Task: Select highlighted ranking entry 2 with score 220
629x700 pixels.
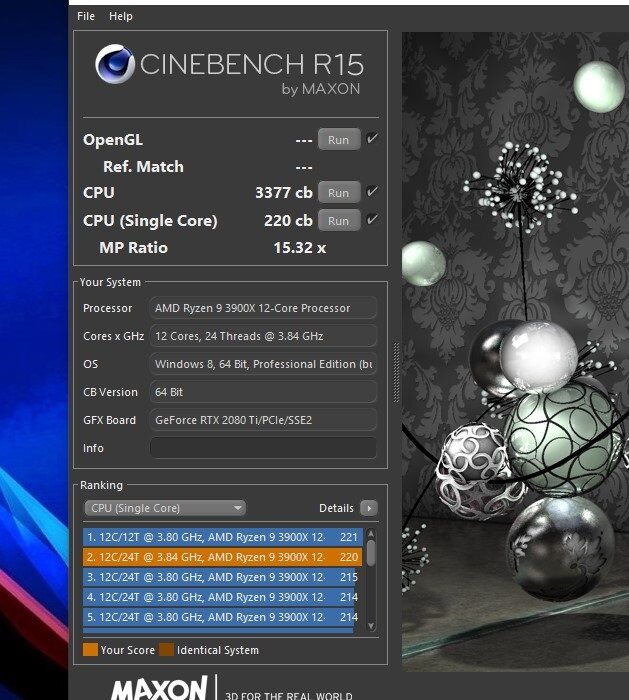Action: coord(222,557)
